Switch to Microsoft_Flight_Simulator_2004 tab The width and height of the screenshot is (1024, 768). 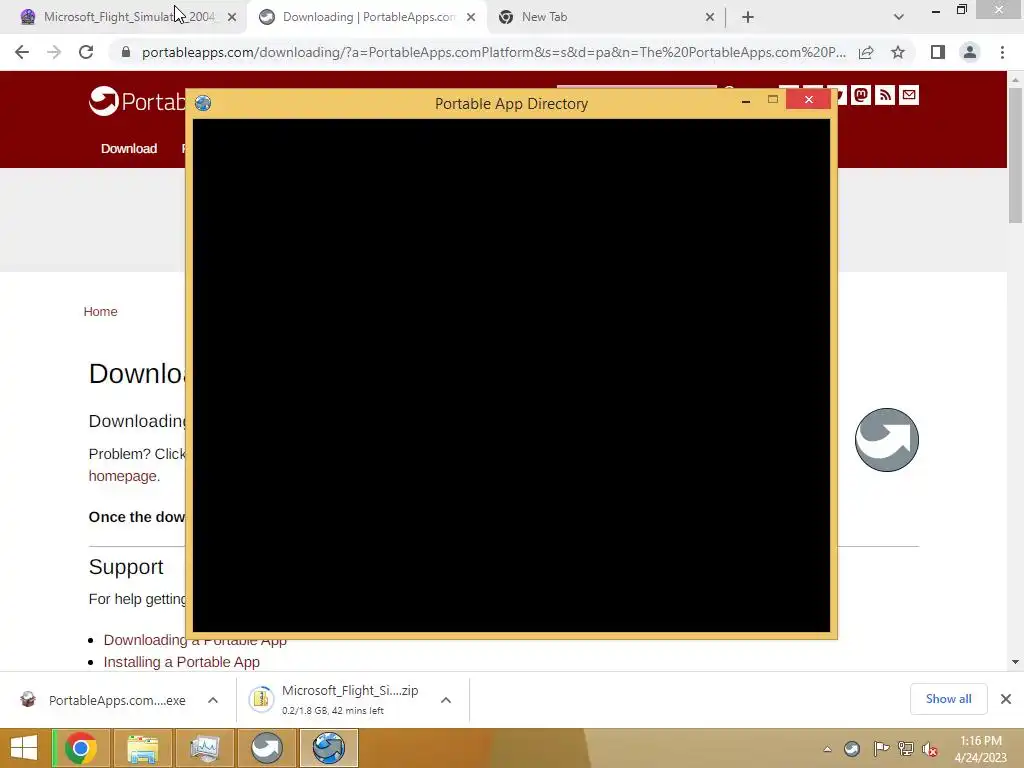click(x=128, y=17)
